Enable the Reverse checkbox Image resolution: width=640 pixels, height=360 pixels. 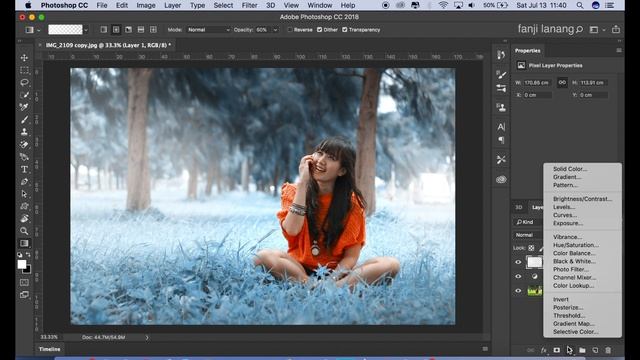(290, 30)
